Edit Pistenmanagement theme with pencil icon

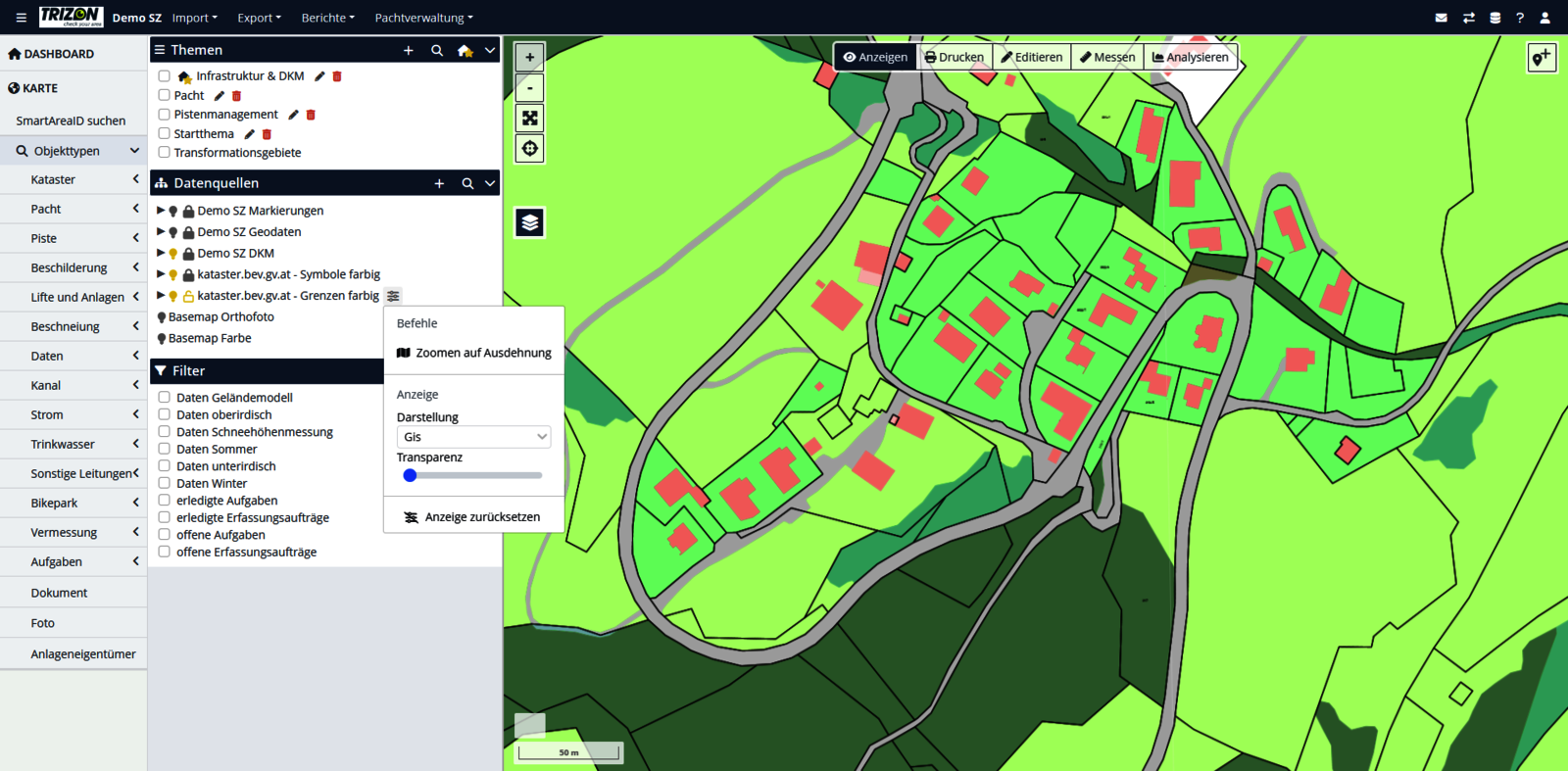pyautogui.click(x=293, y=115)
